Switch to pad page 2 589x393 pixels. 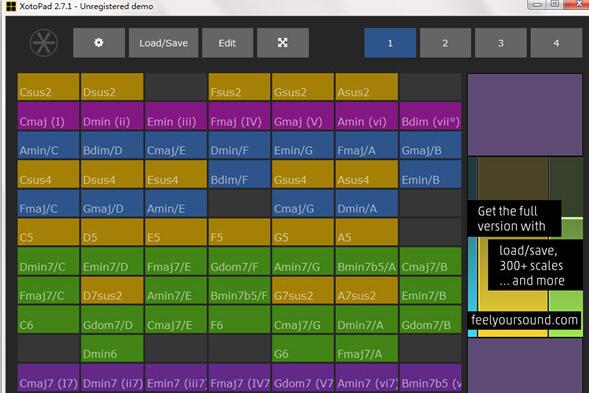tap(445, 43)
